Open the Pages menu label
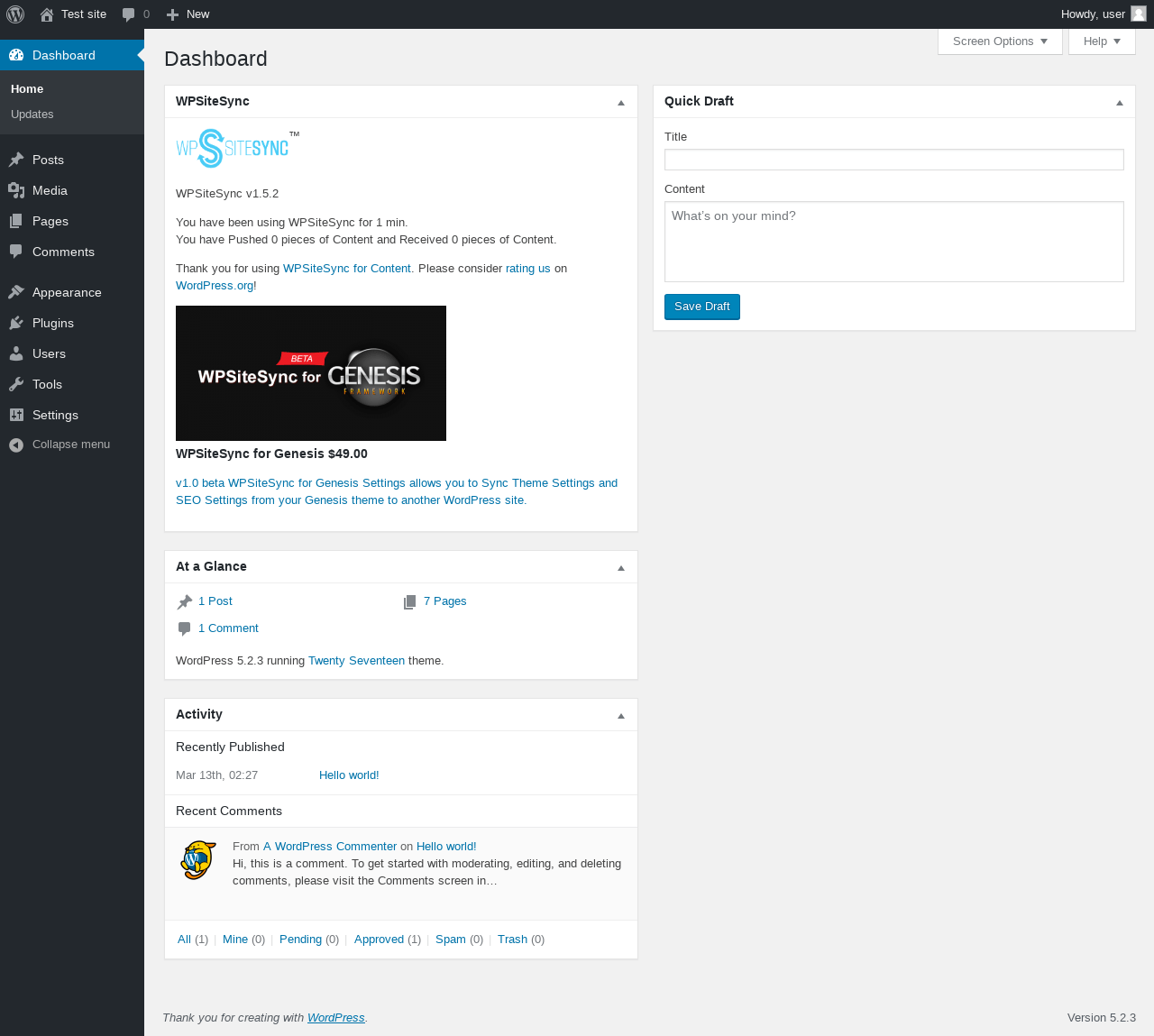The width and height of the screenshot is (1154, 1036). (50, 221)
